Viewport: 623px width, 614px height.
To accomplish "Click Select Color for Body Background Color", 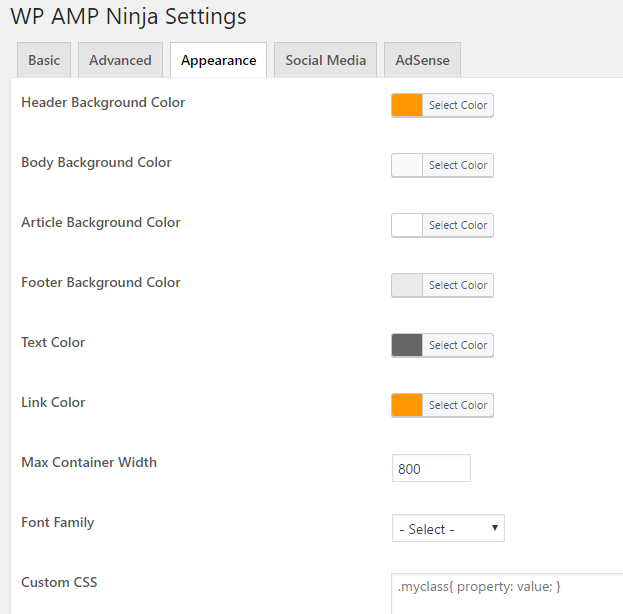I will pyautogui.click(x=458, y=165).
